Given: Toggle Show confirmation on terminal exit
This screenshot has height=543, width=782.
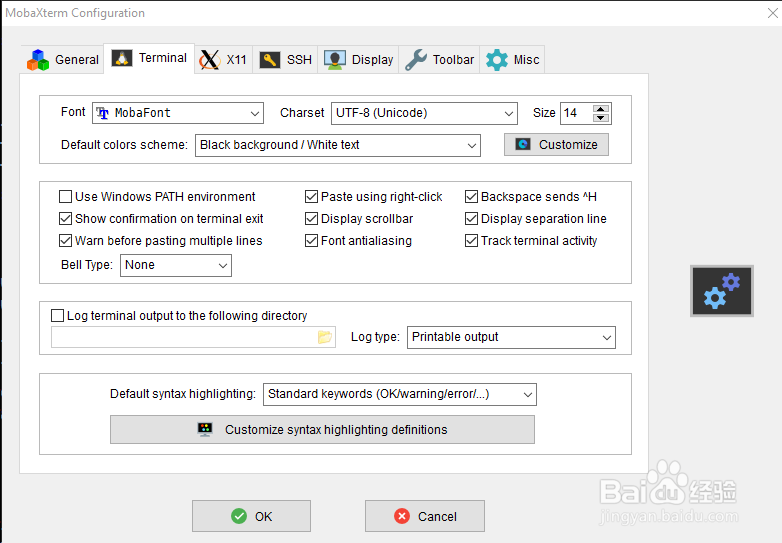Looking at the screenshot, I should click(65, 218).
